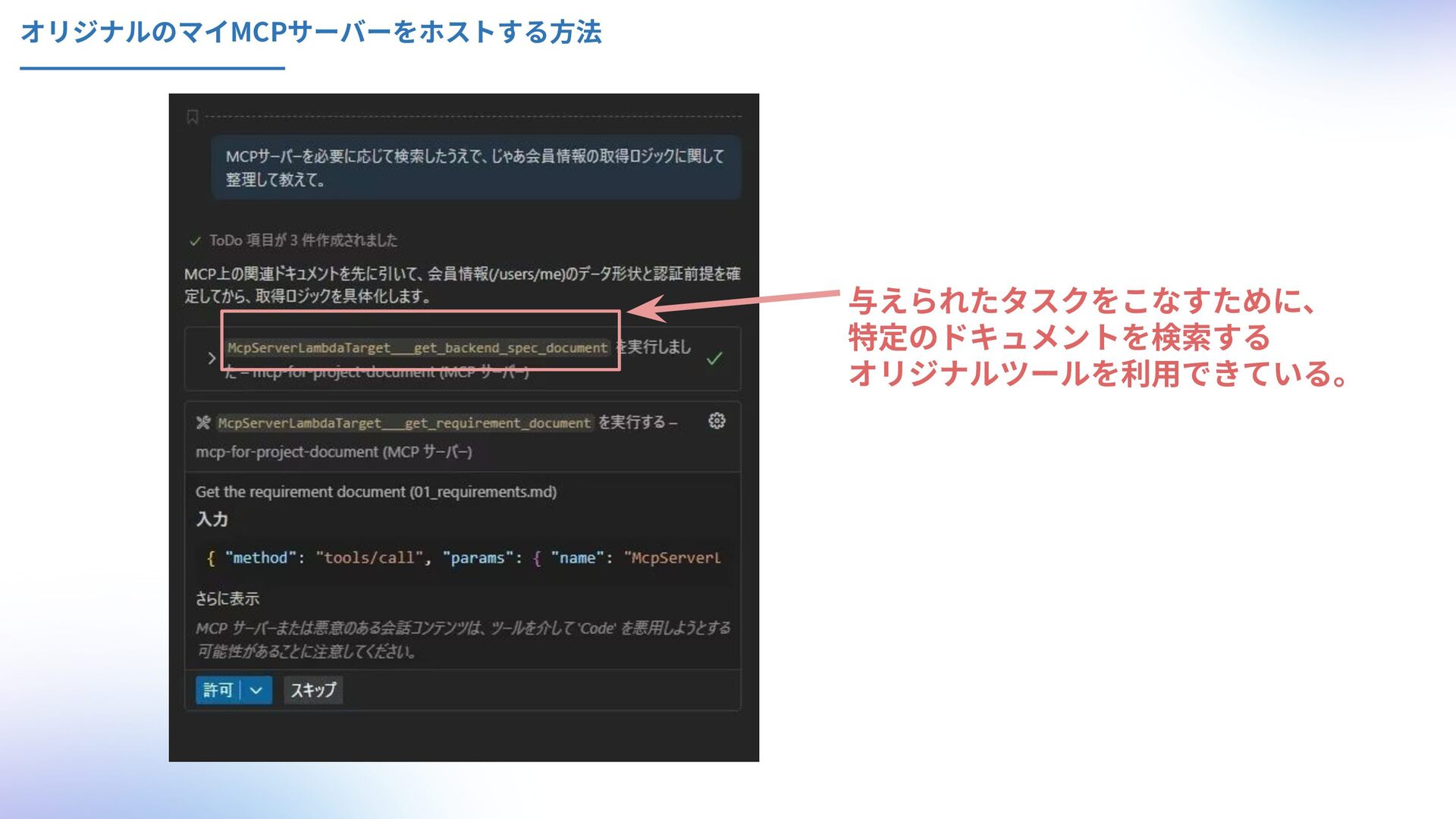Screen dimensions: 1456x819
Task: Click the 入力 heading in the tool panel
Action: coord(212,519)
